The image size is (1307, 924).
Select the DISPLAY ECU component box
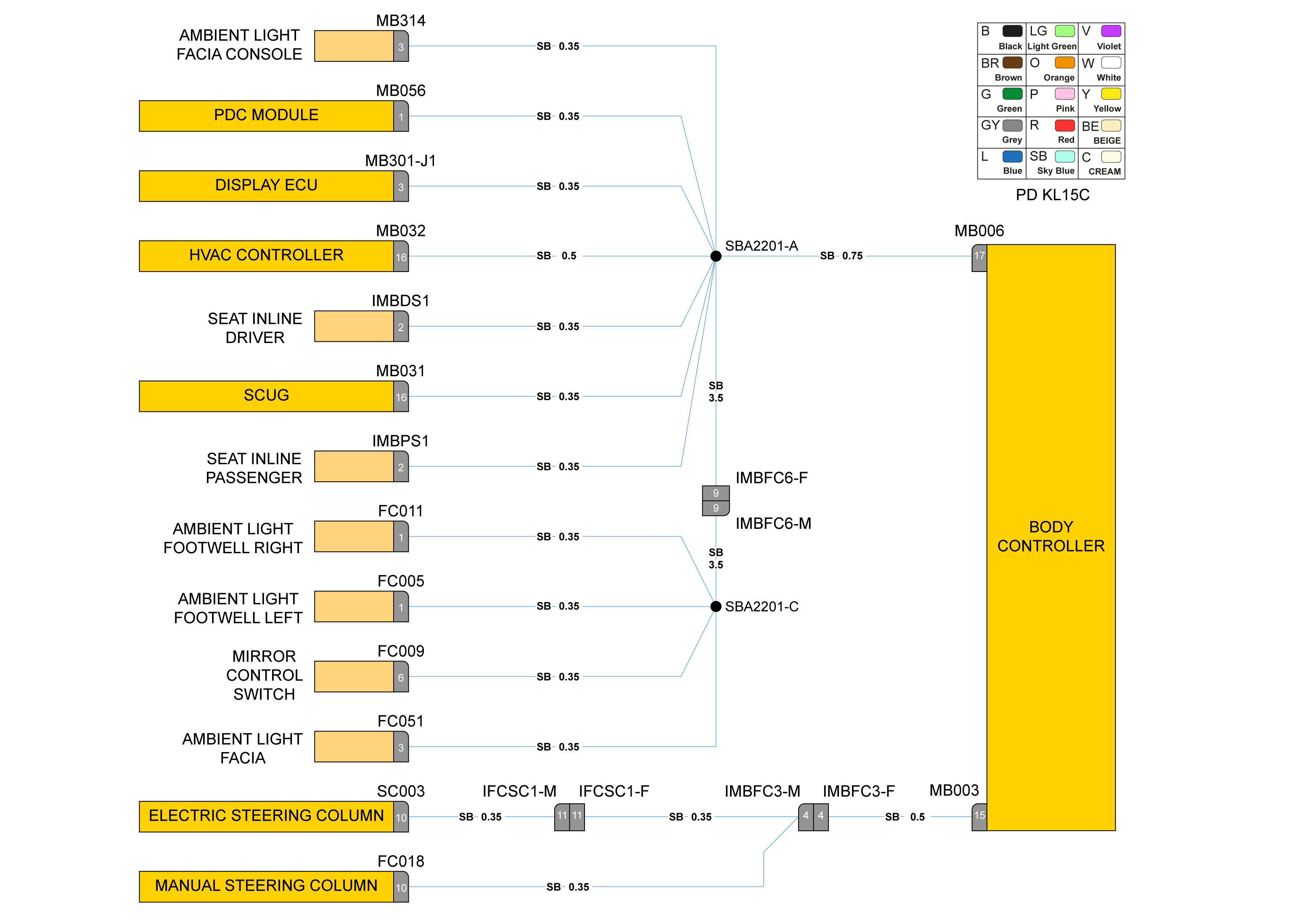[x=266, y=185]
